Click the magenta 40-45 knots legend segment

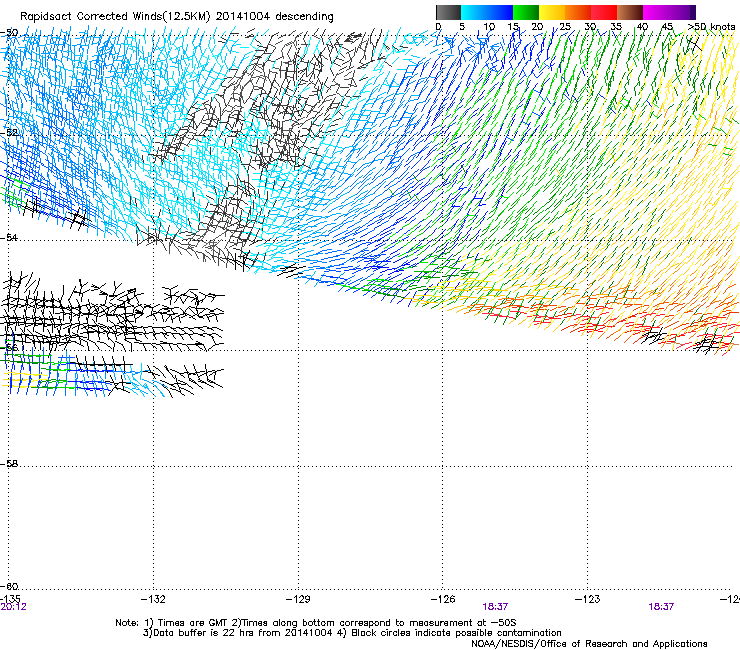click(656, 12)
